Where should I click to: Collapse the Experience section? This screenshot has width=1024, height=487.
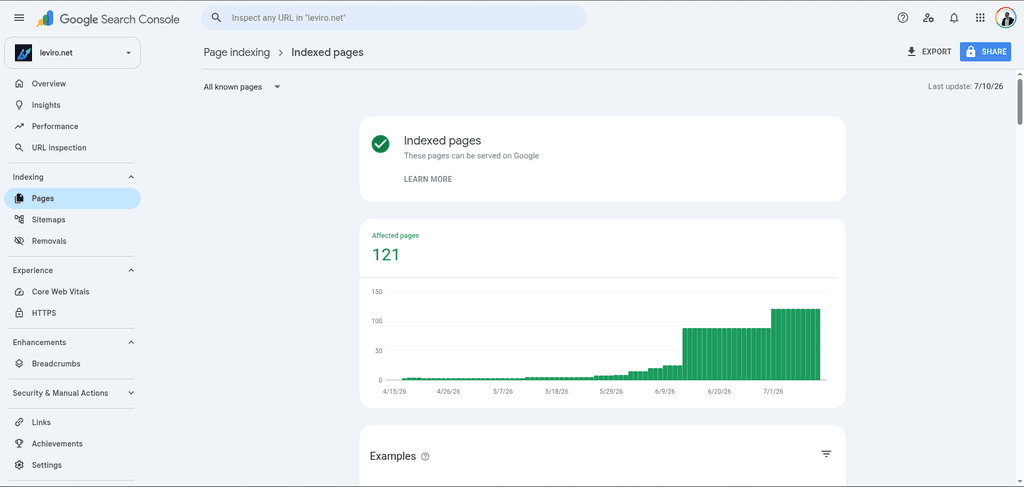pyautogui.click(x=131, y=270)
